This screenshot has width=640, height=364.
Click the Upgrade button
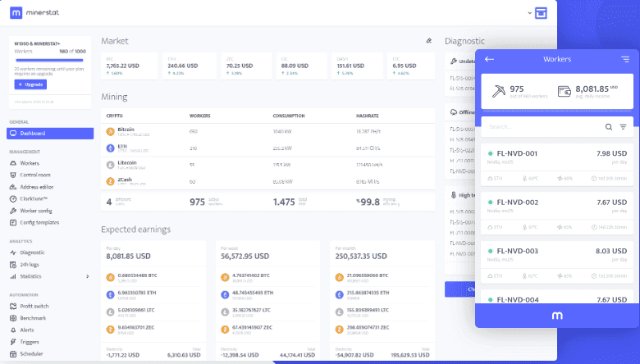(x=31, y=84)
